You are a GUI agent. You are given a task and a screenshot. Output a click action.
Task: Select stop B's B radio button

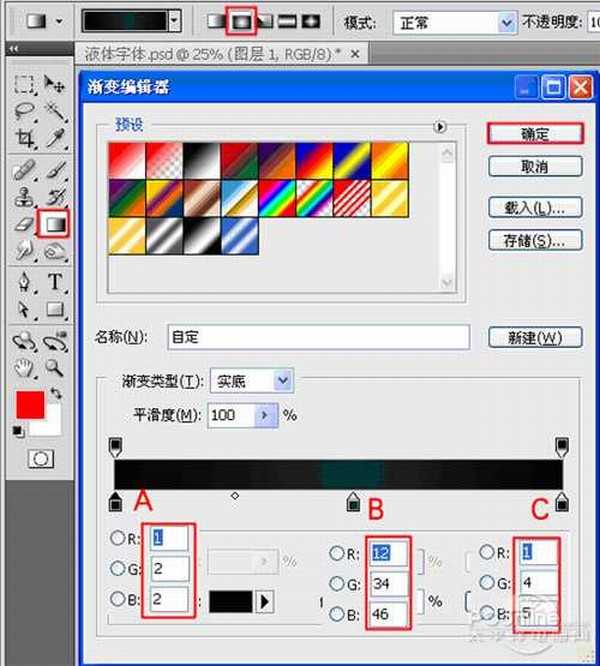click(337, 614)
